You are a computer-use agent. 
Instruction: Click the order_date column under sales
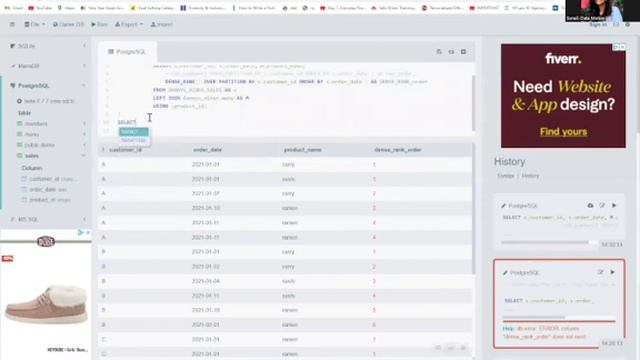click(44, 189)
